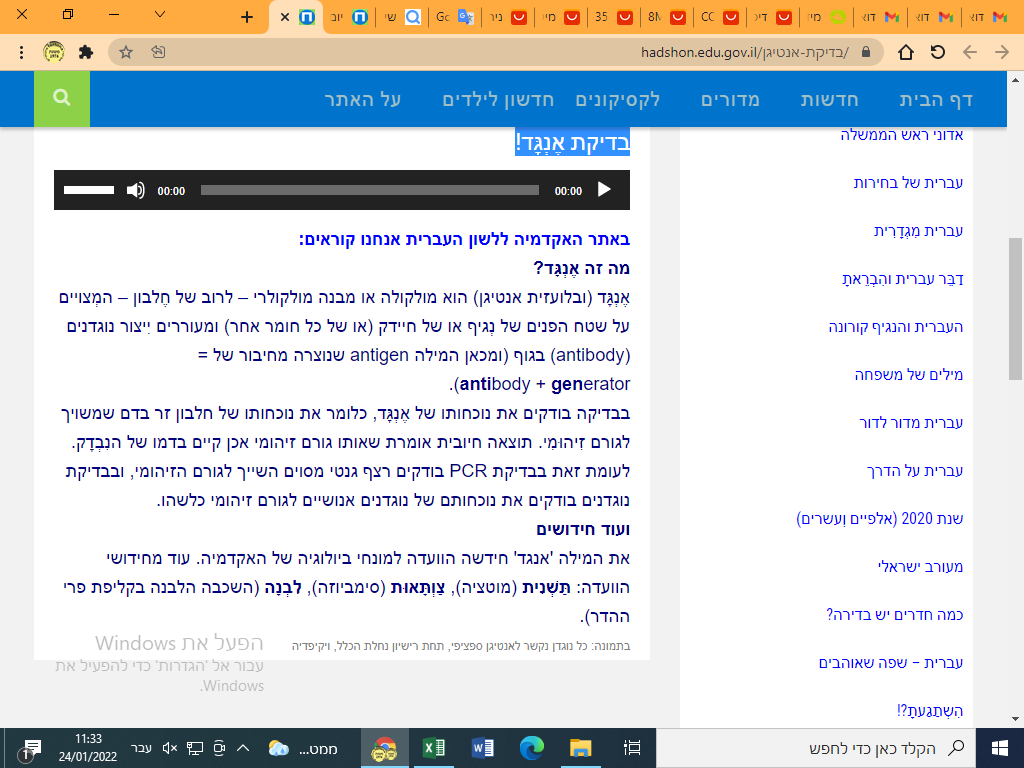Adjust the audio player volume bar
Viewport: 1024px width, 768px height.
pyautogui.click(x=89, y=190)
